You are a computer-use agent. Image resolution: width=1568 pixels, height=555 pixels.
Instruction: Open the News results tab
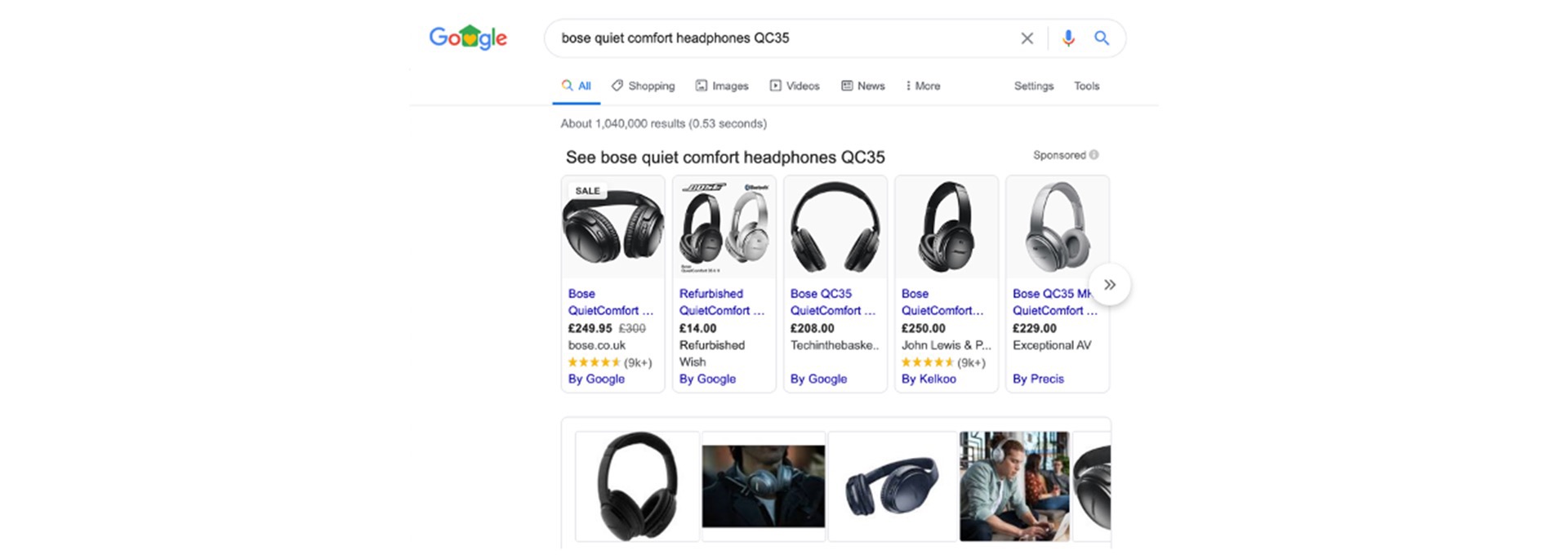click(863, 86)
